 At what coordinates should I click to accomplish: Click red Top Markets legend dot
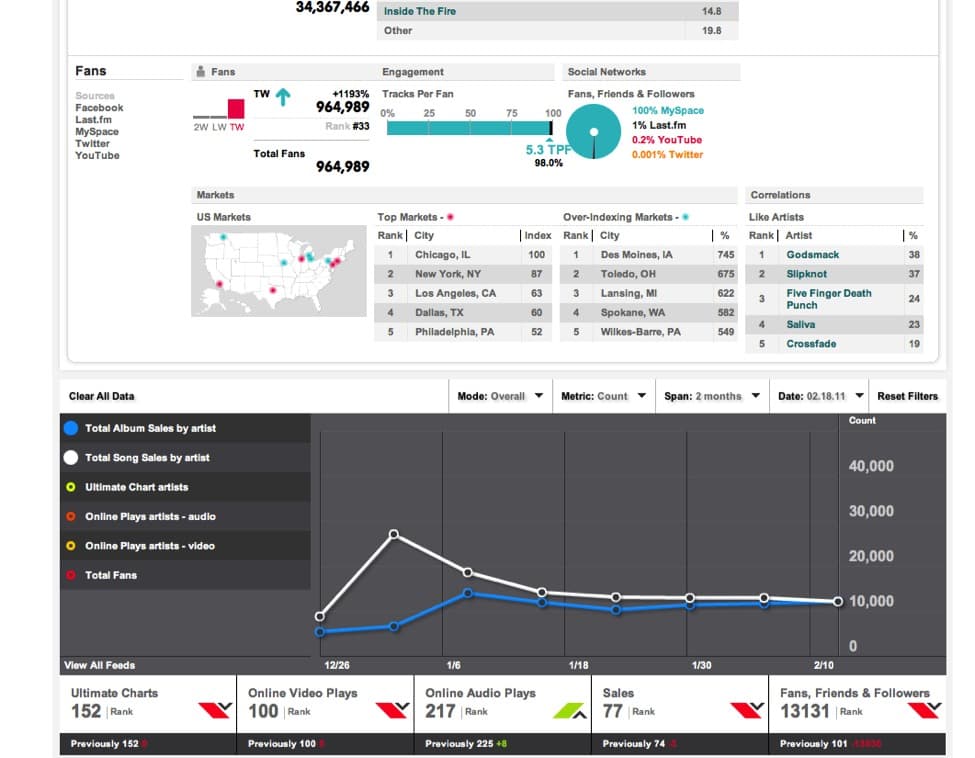pos(450,217)
